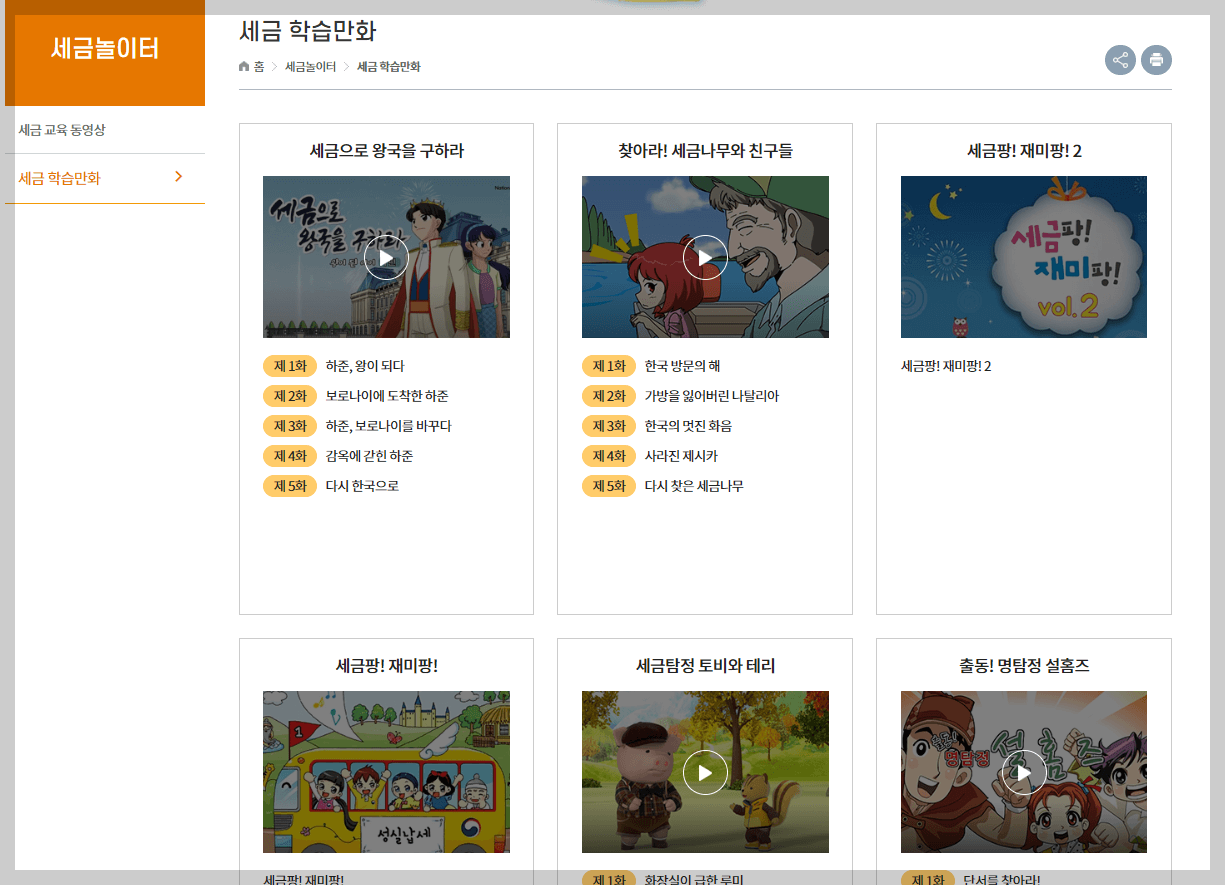The width and height of the screenshot is (1225, 885).
Task: Select 세금 학습만화 in sidebar menu
Action: coord(60,178)
